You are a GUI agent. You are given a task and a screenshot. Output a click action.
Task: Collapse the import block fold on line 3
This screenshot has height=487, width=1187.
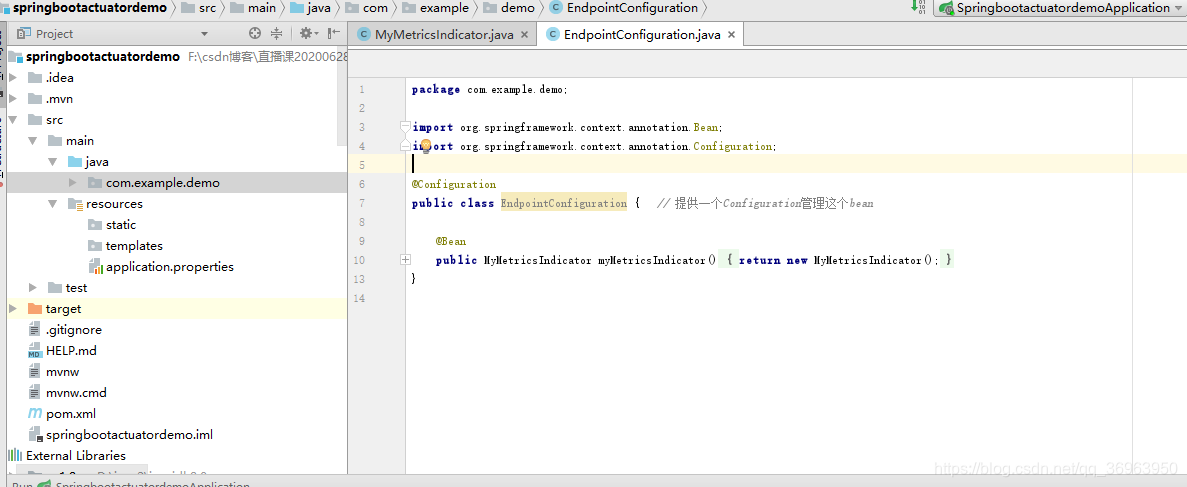[x=406, y=126]
